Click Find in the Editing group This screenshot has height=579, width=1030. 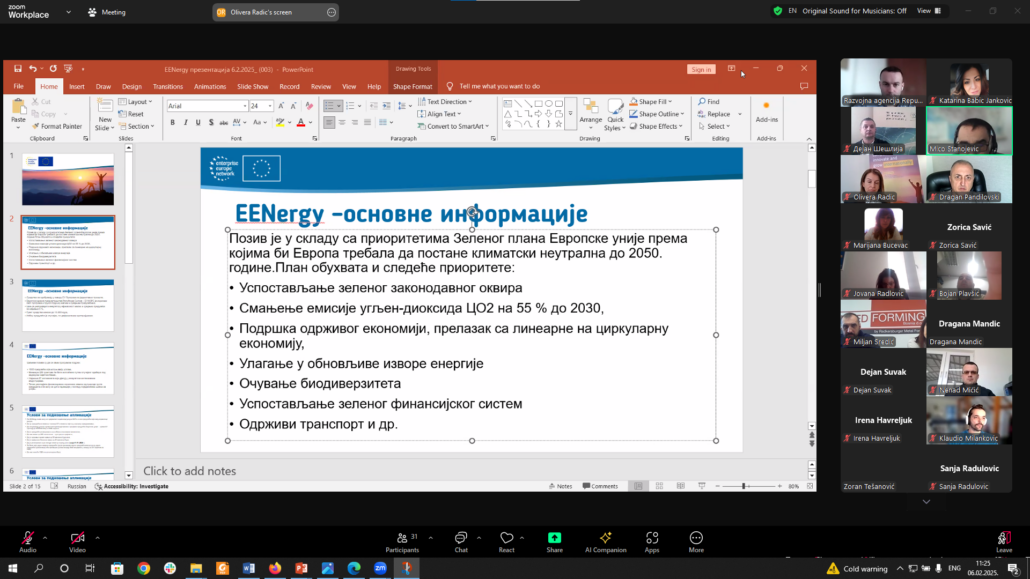click(709, 102)
